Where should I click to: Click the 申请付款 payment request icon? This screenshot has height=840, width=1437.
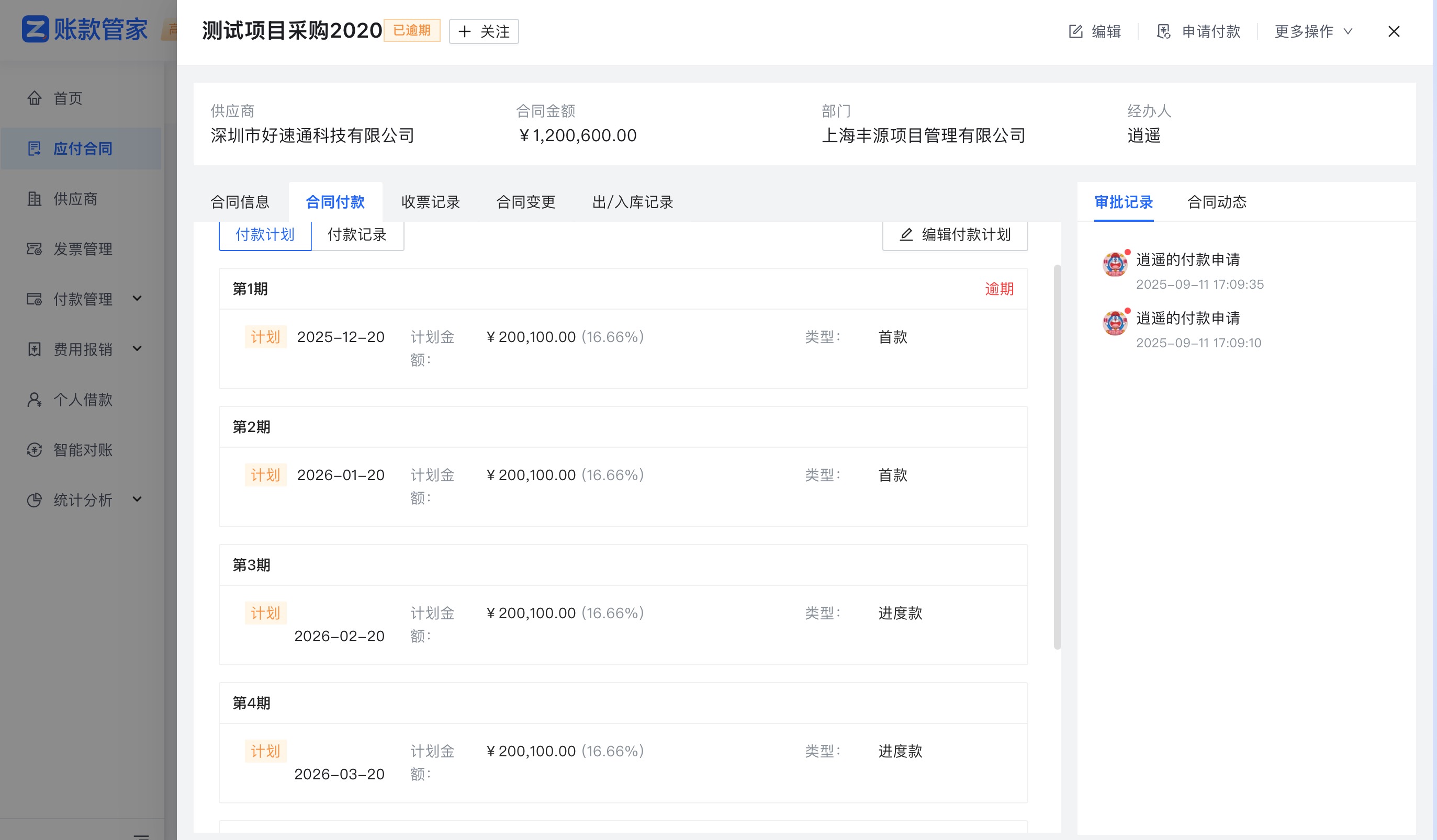(1163, 31)
